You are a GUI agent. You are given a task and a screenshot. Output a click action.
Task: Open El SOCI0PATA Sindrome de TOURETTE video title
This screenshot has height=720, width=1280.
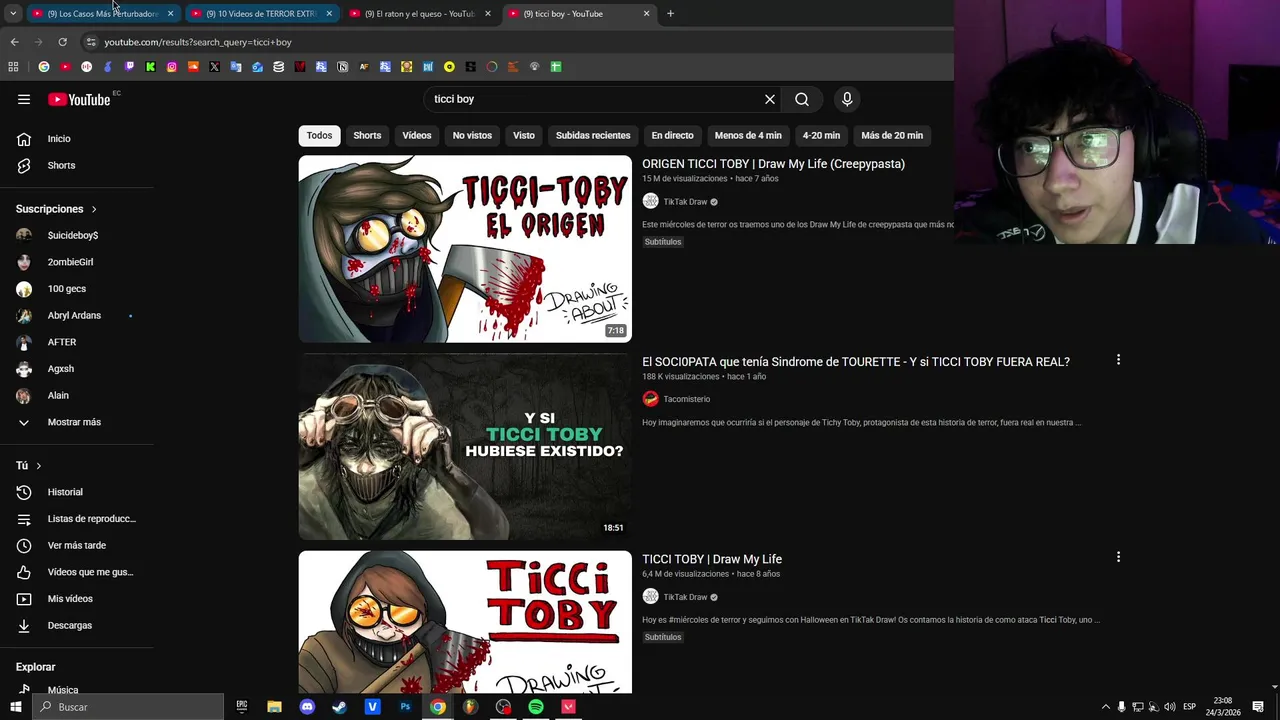856,362
